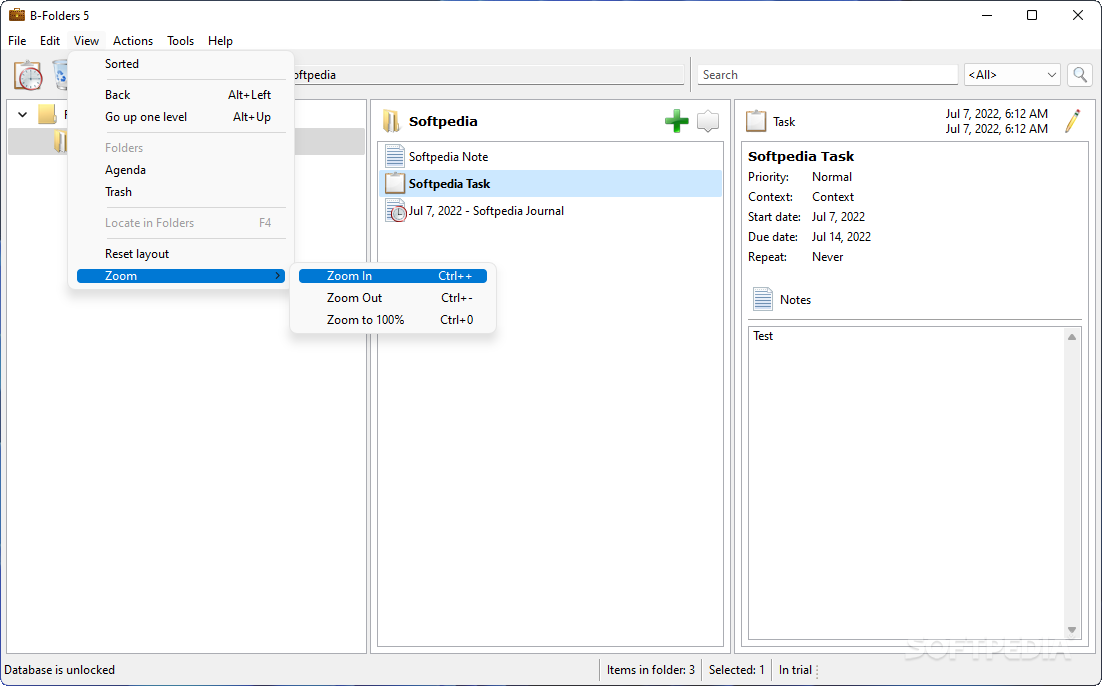
Task: Click the Notes section label
Action: point(795,299)
